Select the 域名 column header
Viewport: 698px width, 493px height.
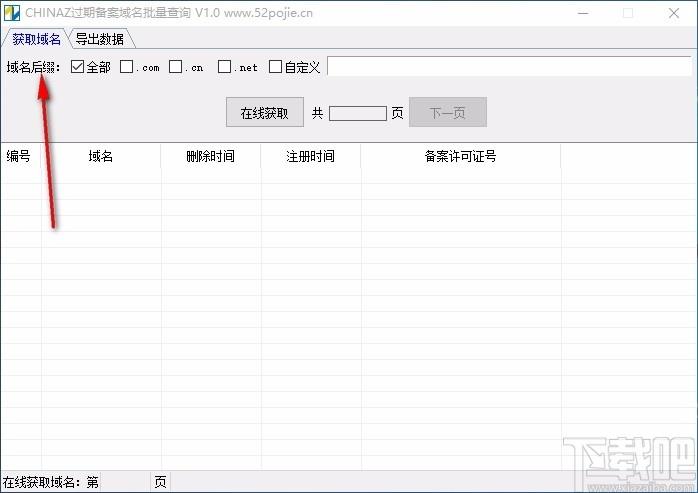click(x=101, y=156)
